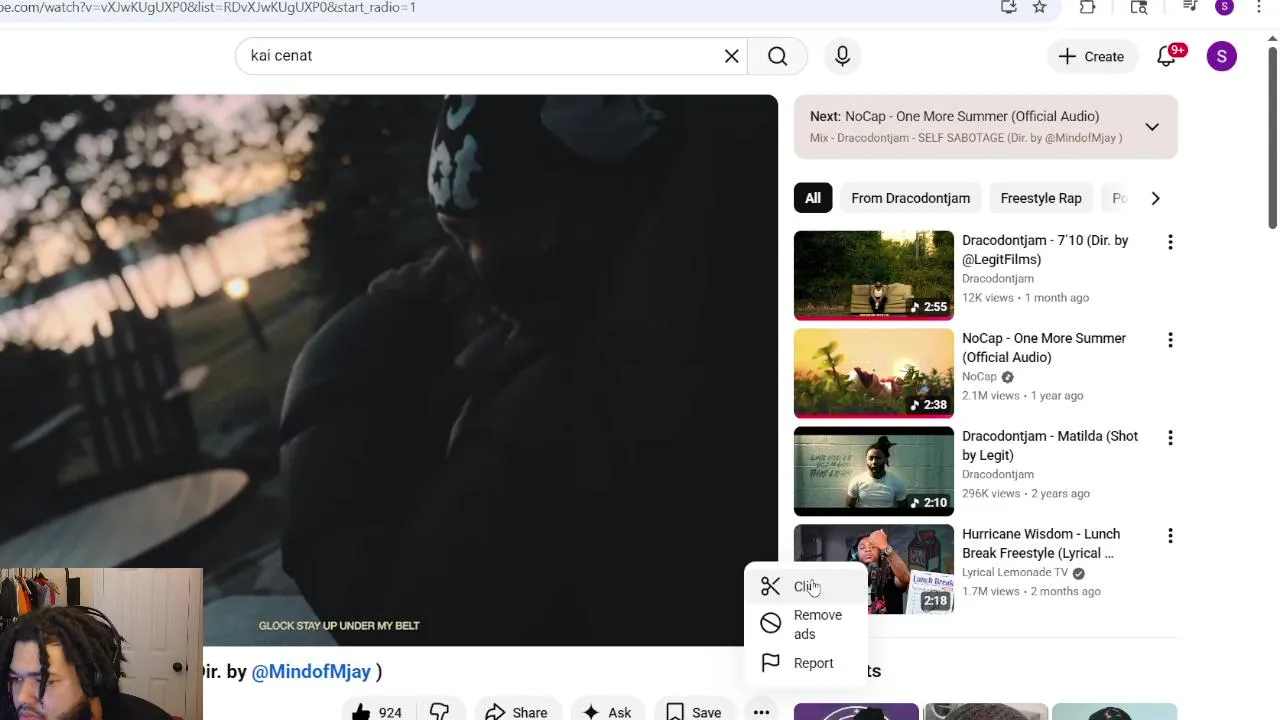Choose Report from the menu
This screenshot has width=1280, height=720.
(806, 663)
